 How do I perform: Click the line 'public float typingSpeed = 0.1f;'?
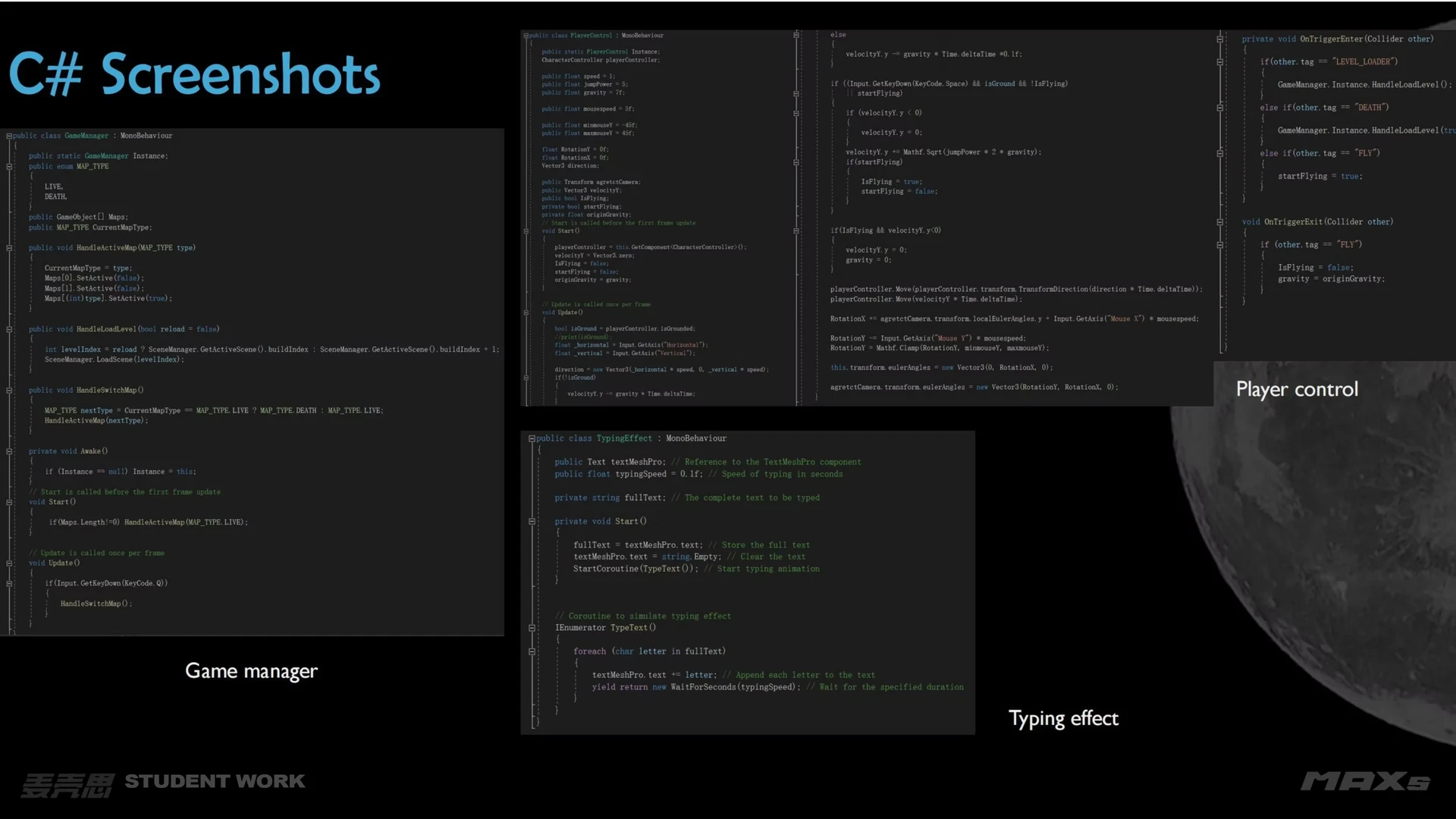tap(698, 474)
